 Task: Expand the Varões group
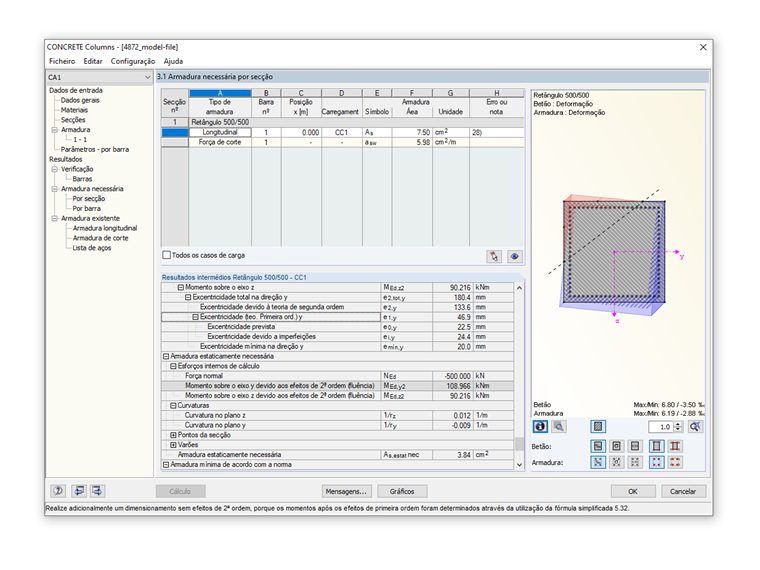click(x=173, y=444)
